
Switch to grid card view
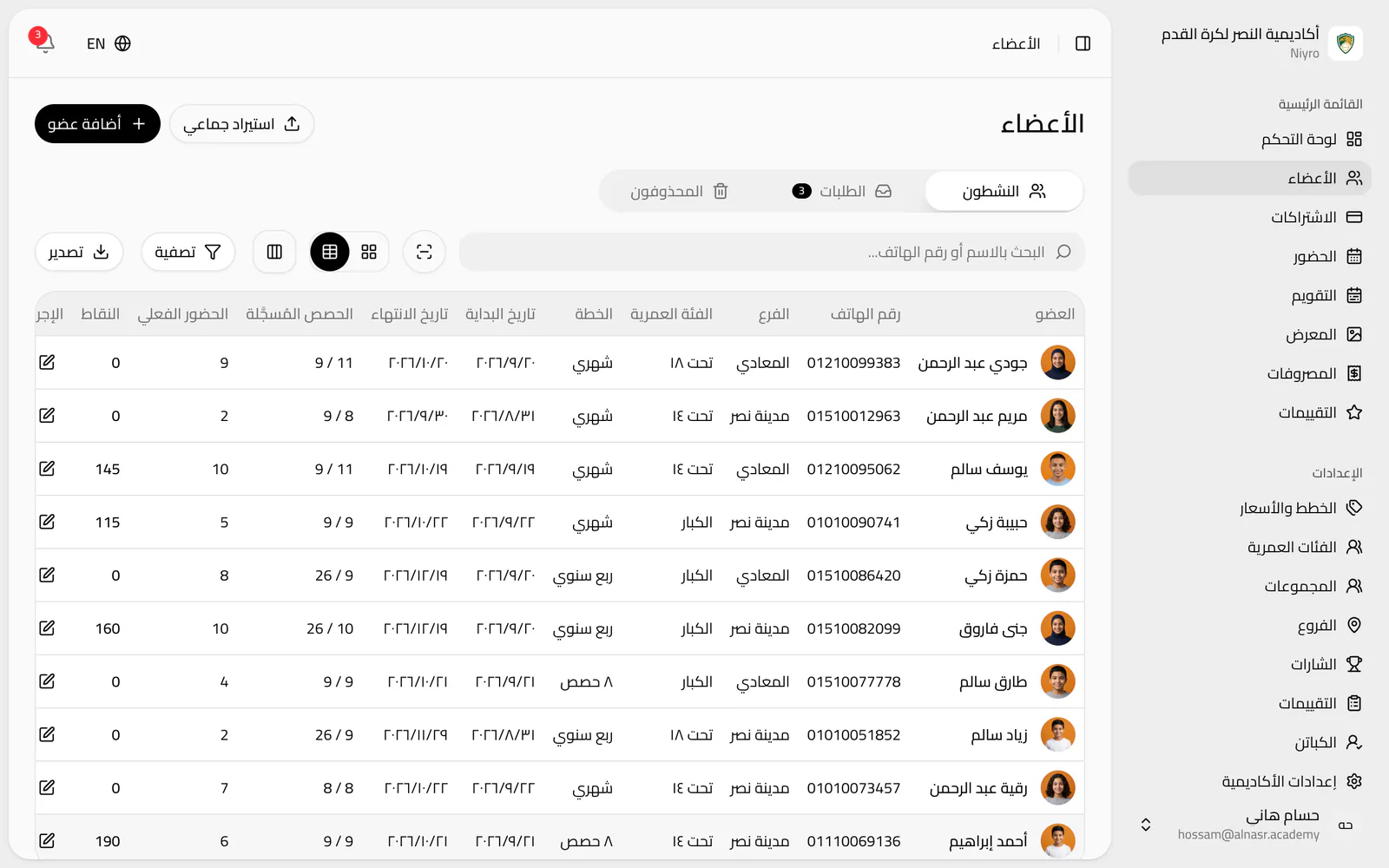[x=369, y=252]
